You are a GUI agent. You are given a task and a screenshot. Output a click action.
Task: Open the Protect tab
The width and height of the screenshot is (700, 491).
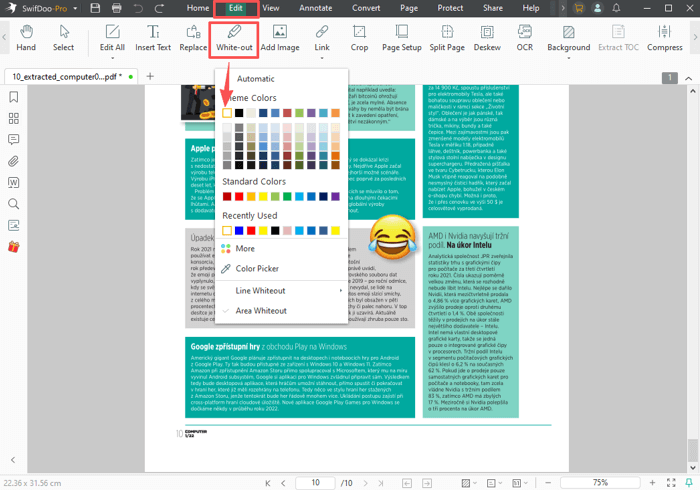pos(450,8)
